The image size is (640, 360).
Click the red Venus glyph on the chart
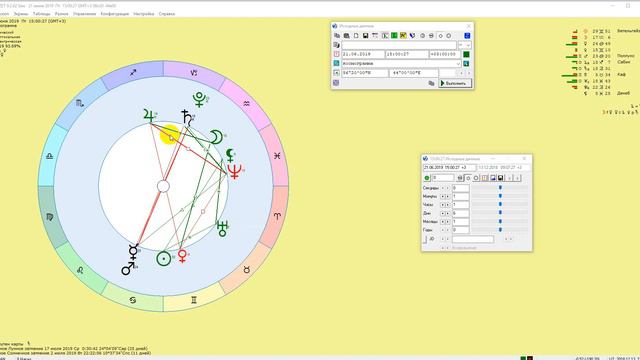point(182,256)
